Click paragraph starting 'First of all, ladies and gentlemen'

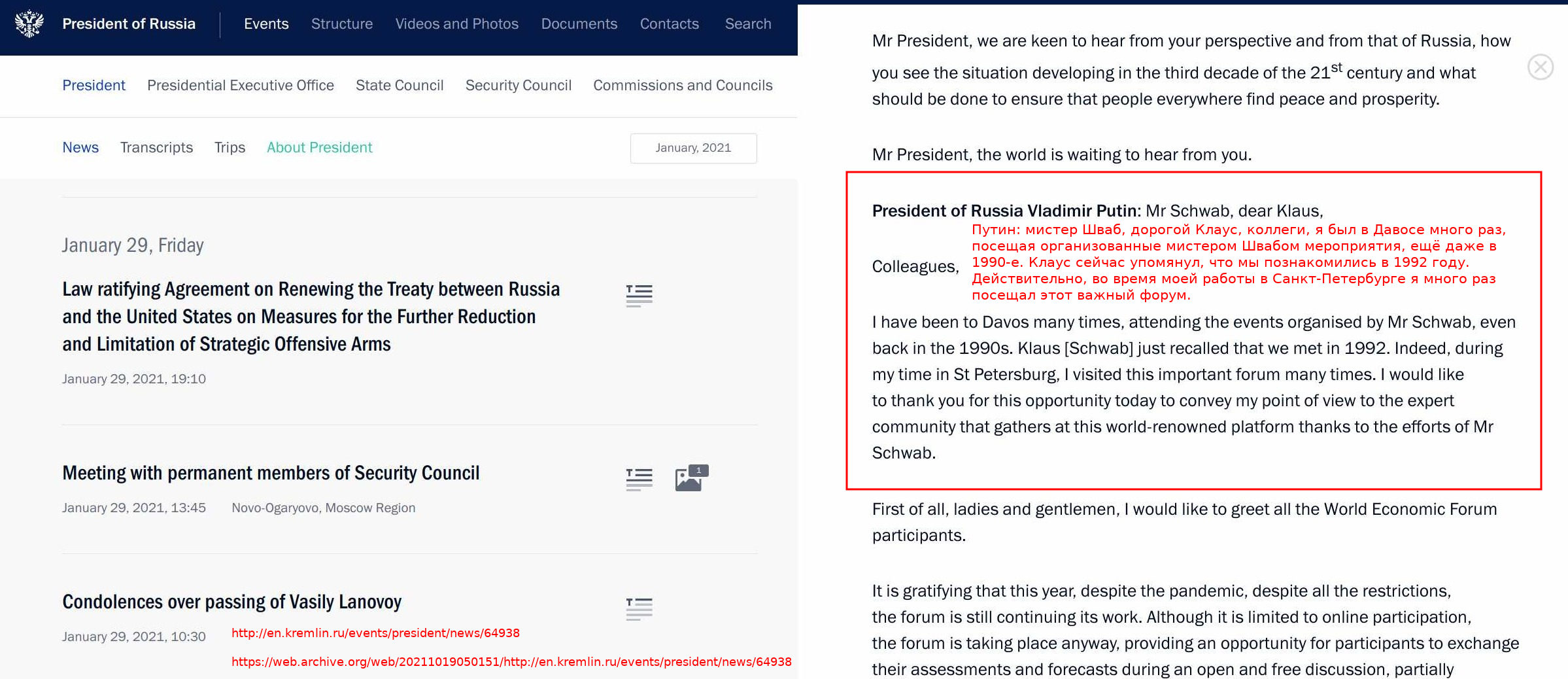(x=1184, y=522)
